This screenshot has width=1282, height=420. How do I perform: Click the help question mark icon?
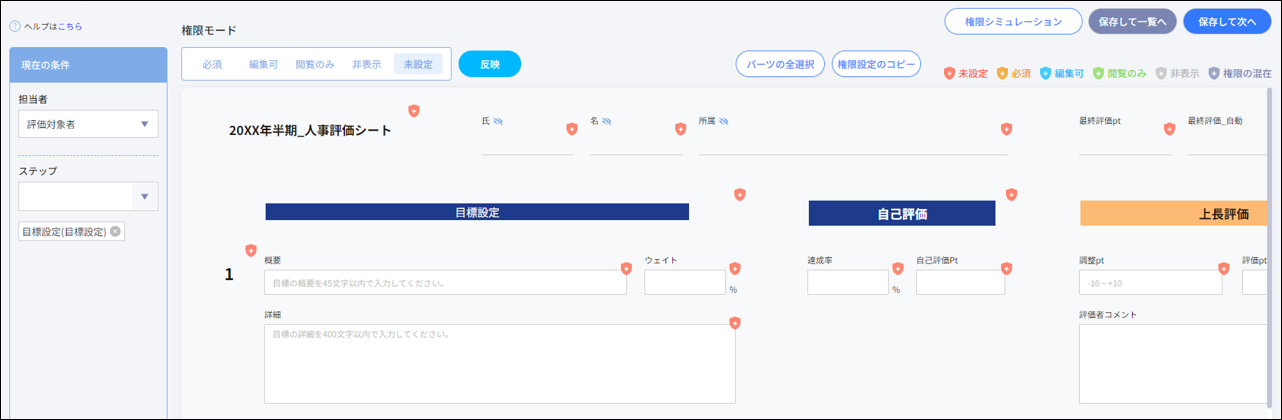15,27
